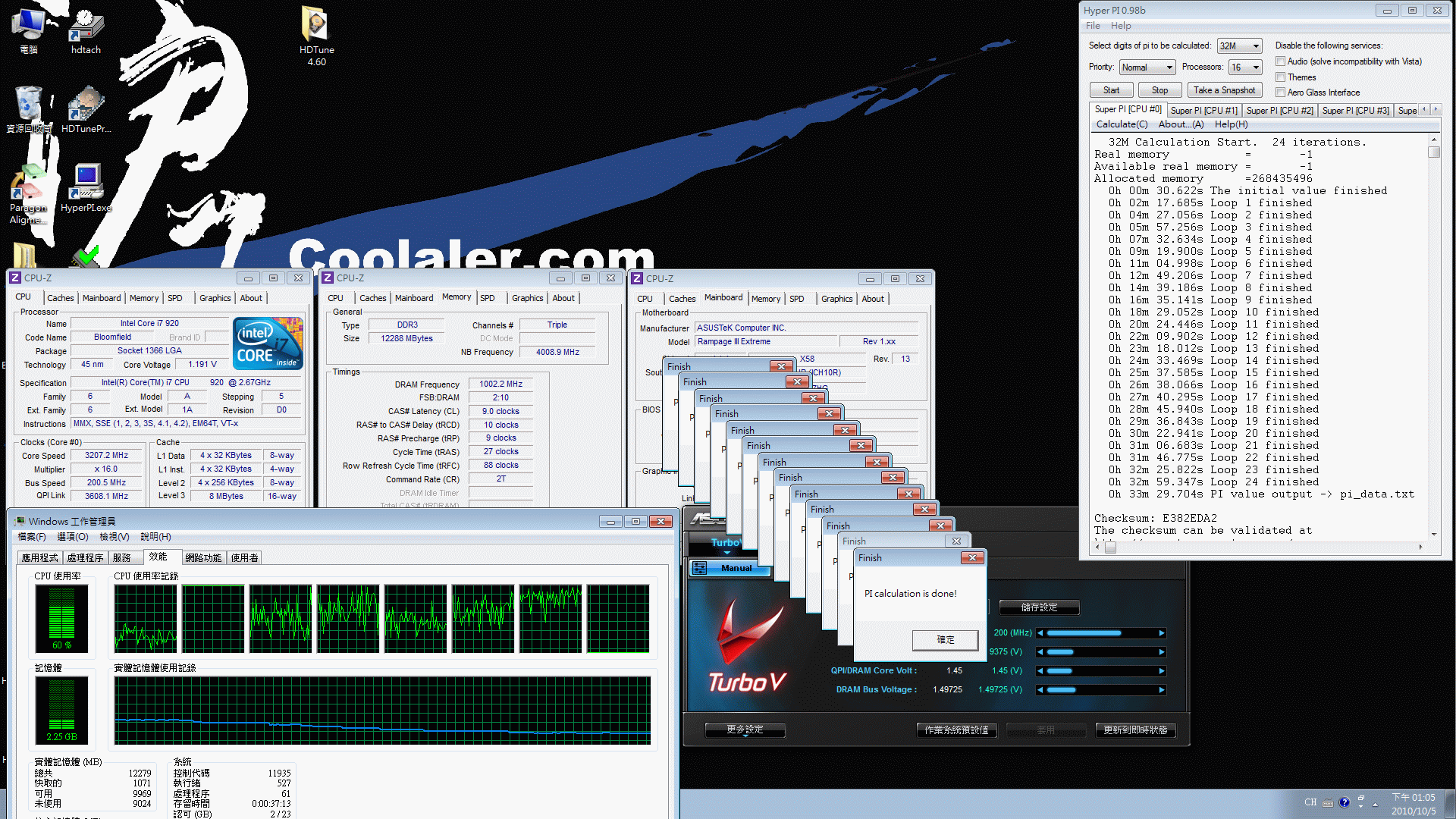Screen dimensions: 1456x819
Task: Click the TurboV logo graphic
Action: click(747, 645)
